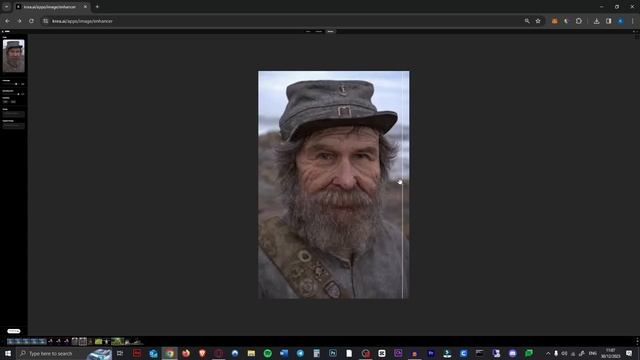Screen dimensions: 640x360
Task: Close the Krea browser tab
Action: tap(85, 7)
